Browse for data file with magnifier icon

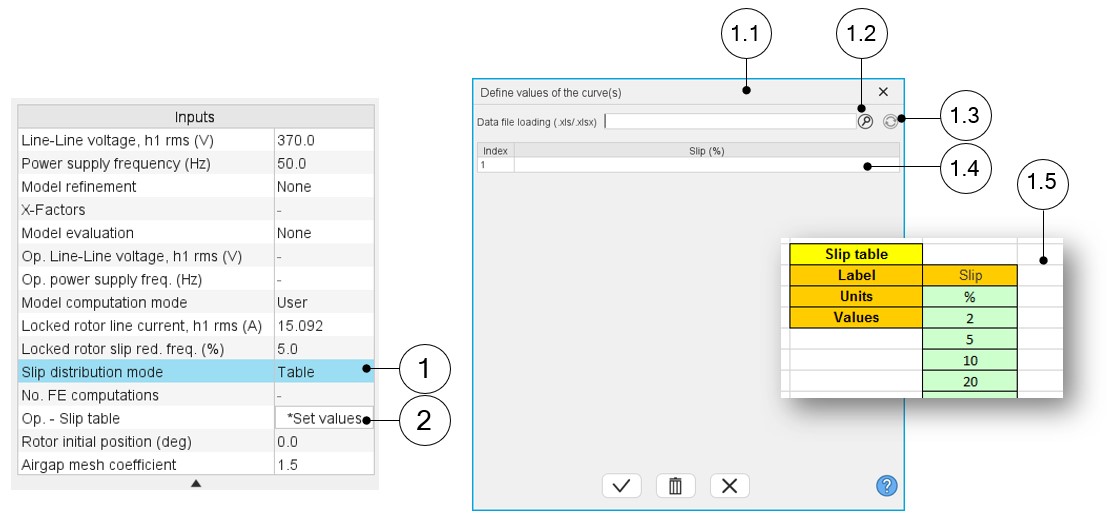[x=865, y=122]
